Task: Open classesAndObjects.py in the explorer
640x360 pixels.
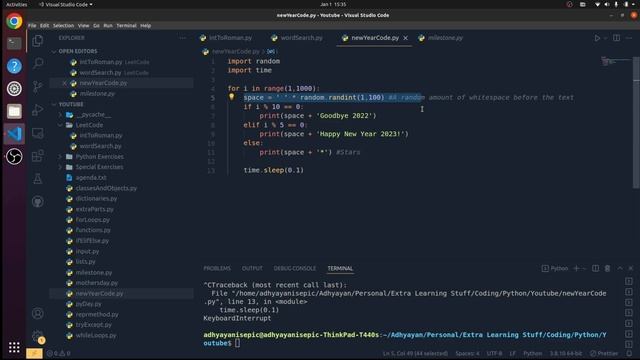Action: click(106, 188)
